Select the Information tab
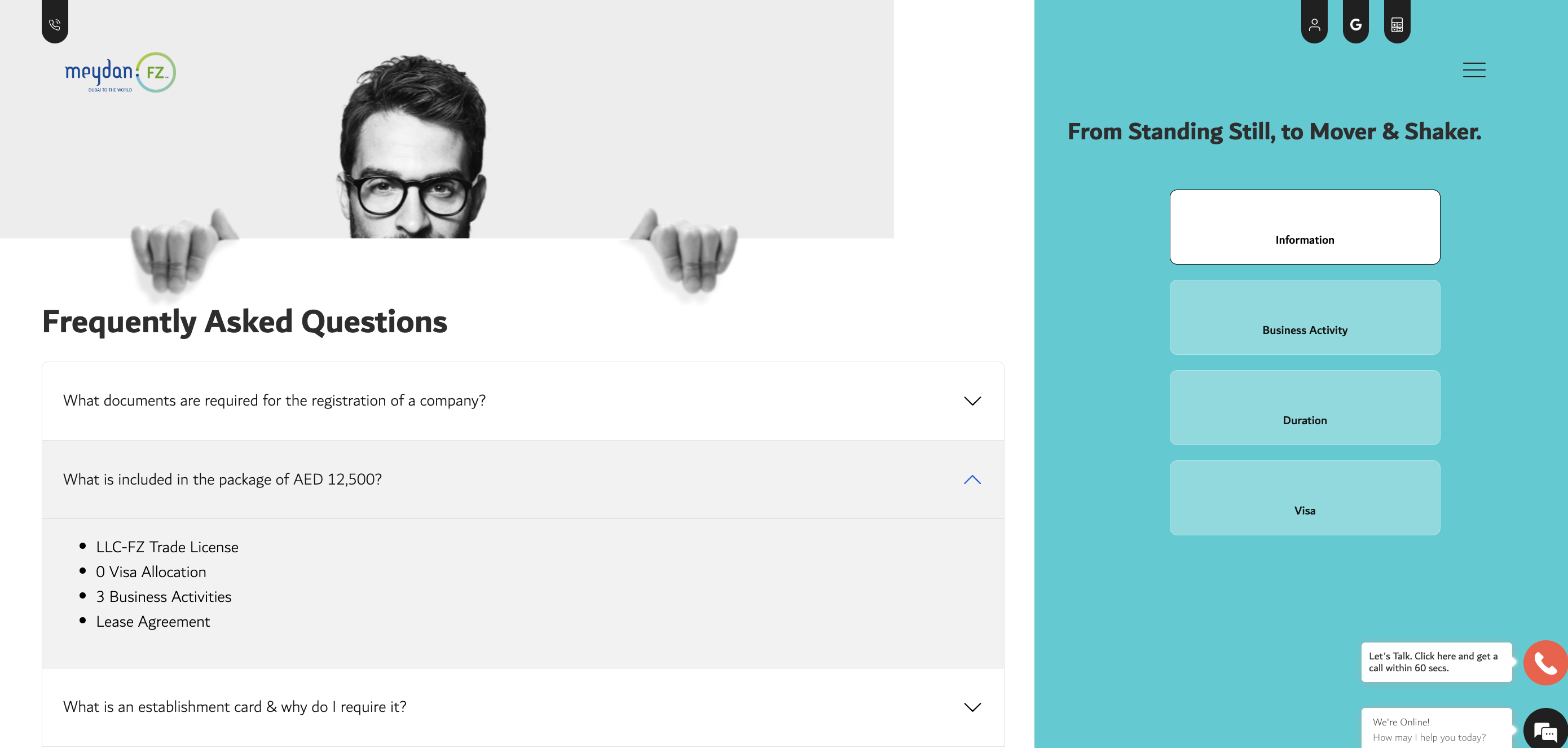The width and height of the screenshot is (1568, 748). tap(1305, 227)
